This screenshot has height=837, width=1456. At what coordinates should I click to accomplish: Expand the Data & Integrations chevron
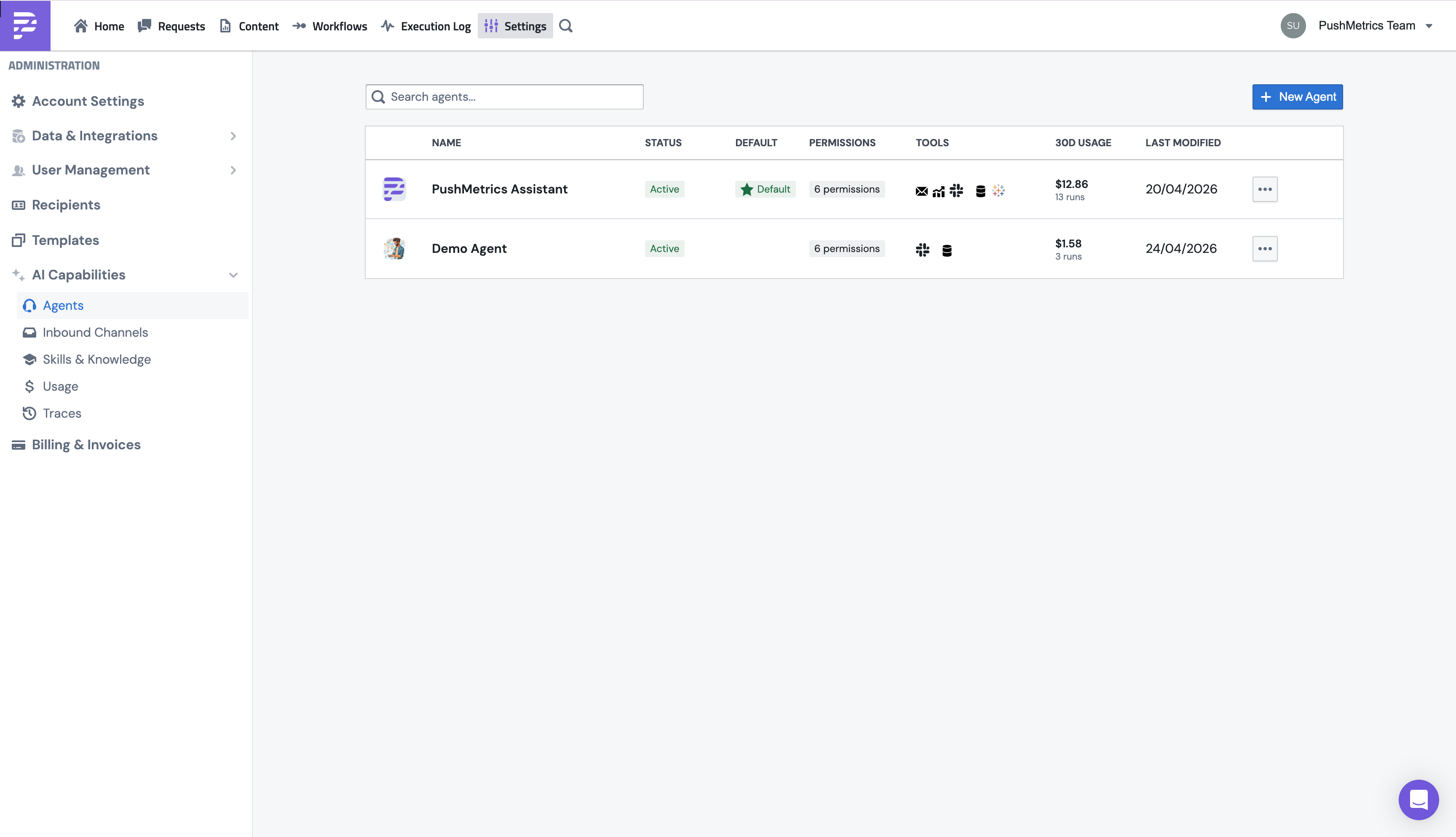point(233,136)
